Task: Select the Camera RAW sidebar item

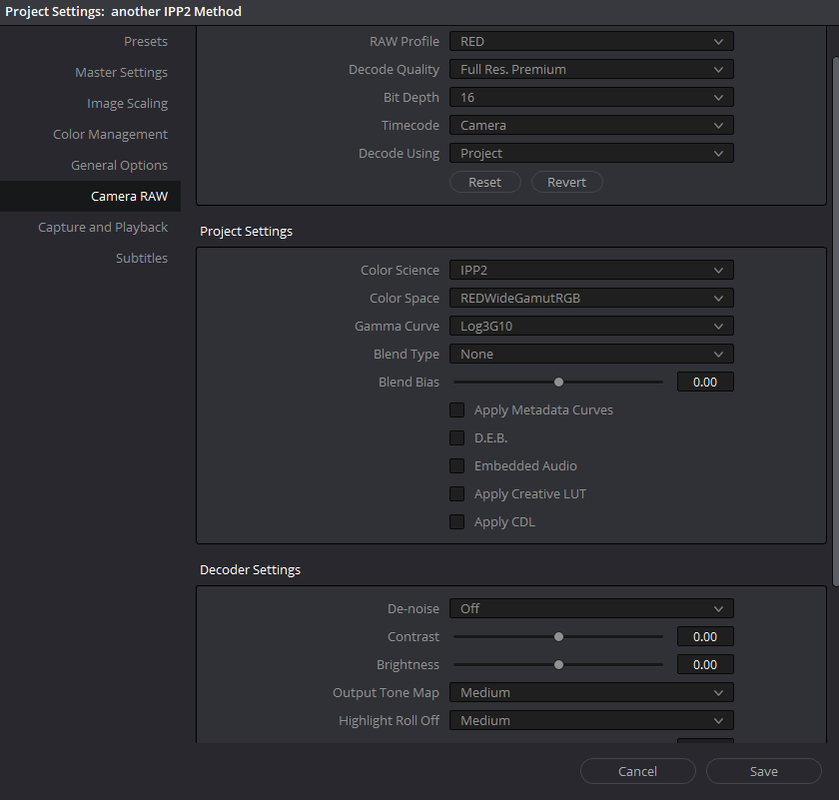Action: 90,196
